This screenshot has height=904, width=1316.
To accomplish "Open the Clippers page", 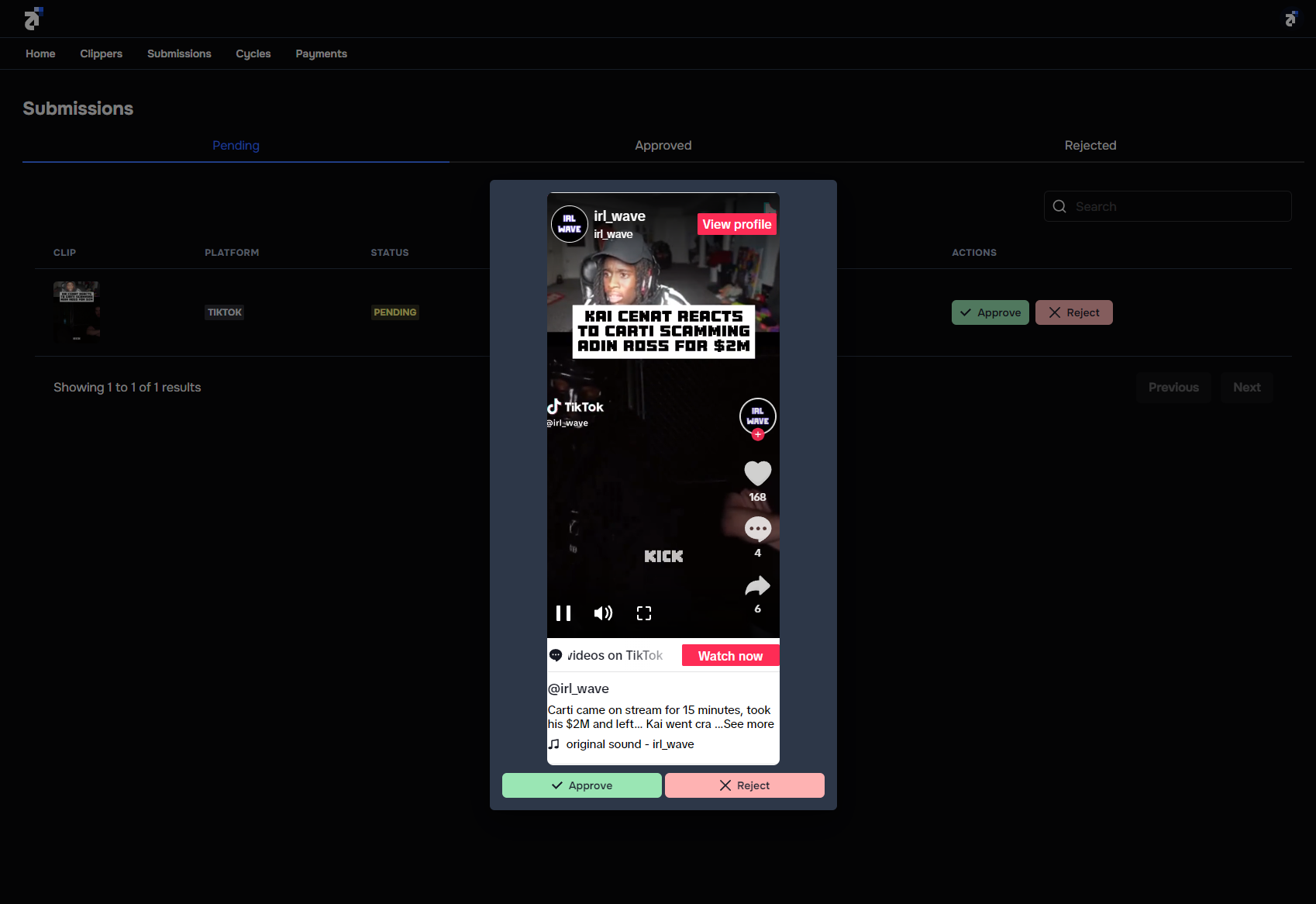I will coord(102,53).
